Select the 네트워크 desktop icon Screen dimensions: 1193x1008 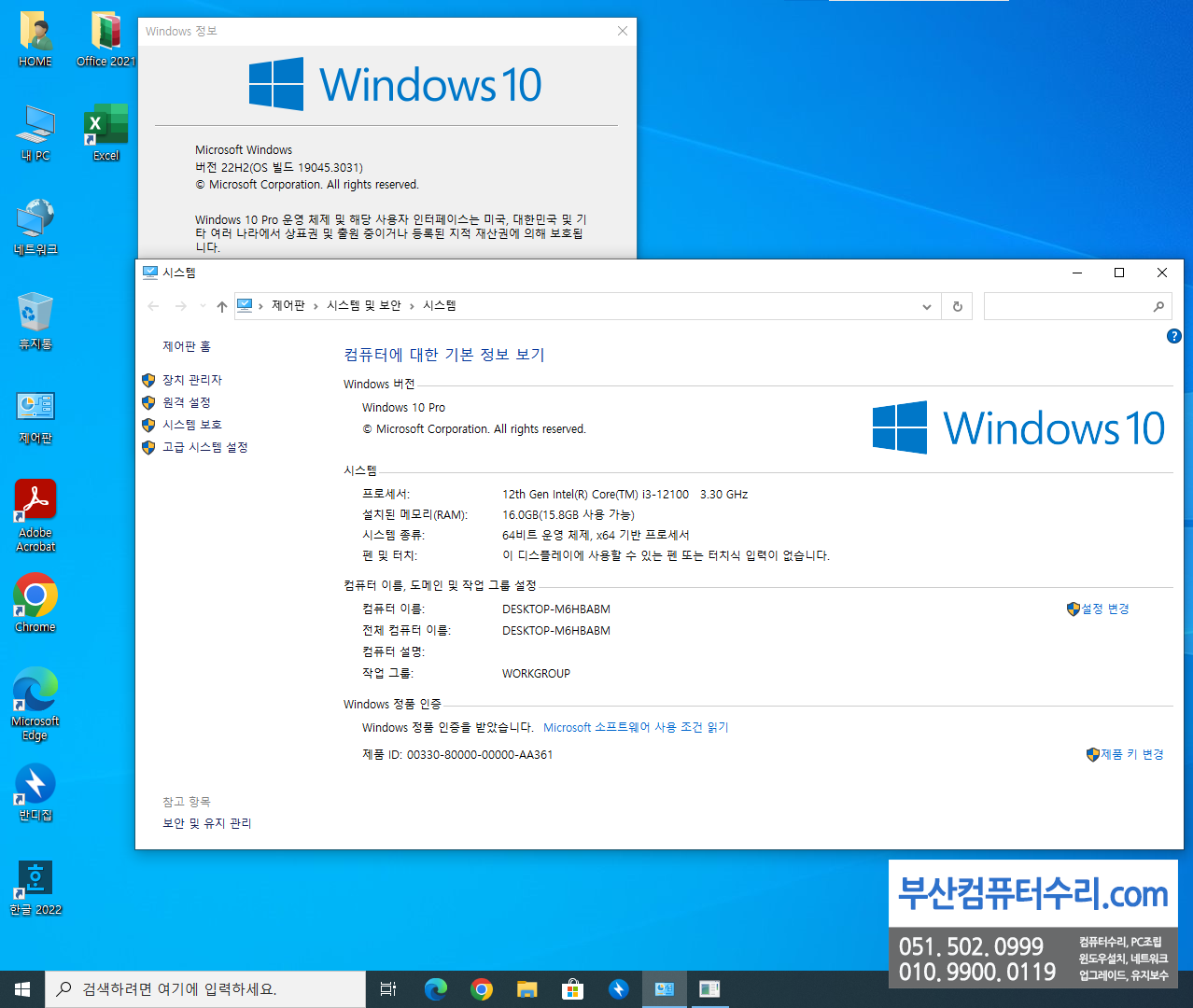(35, 228)
